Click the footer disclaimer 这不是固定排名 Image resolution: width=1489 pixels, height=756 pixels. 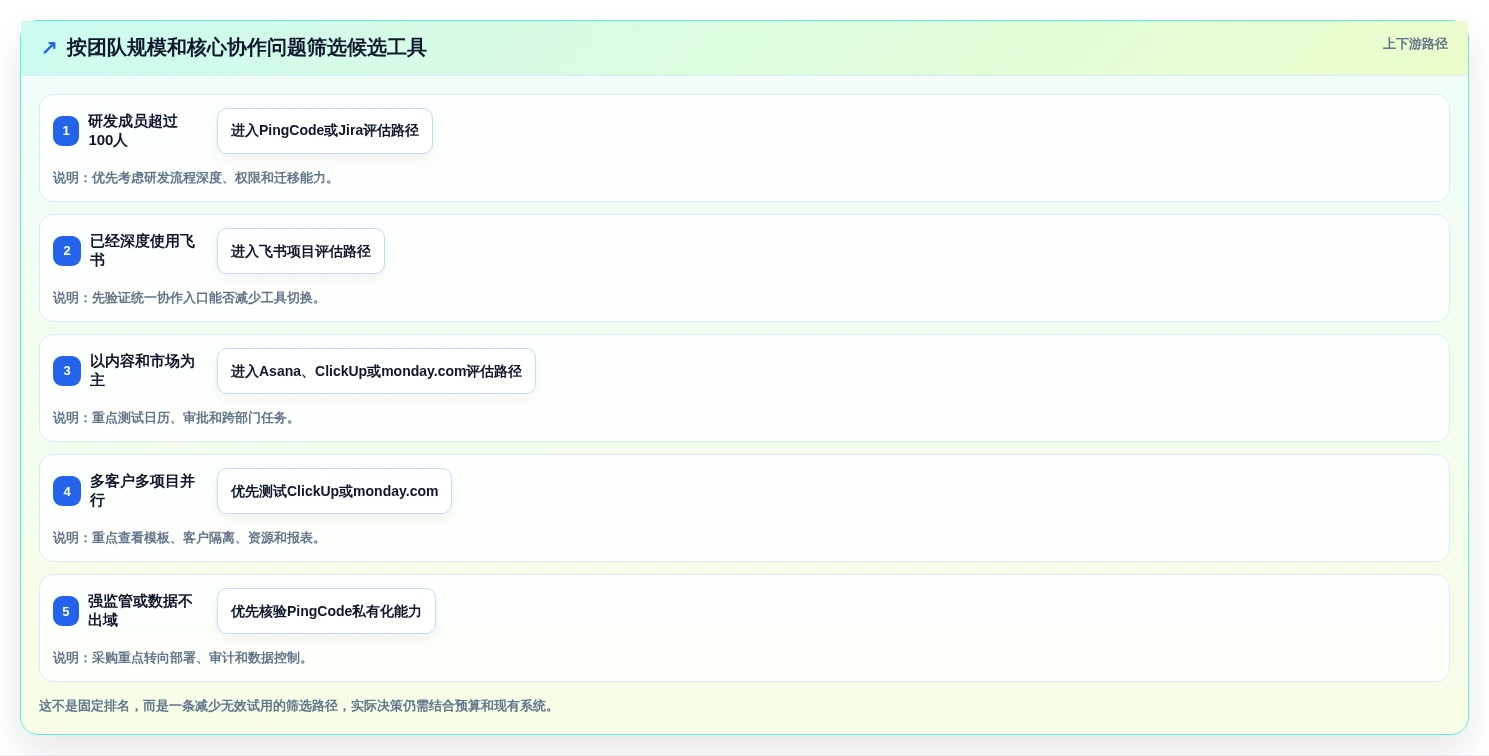coord(299,706)
